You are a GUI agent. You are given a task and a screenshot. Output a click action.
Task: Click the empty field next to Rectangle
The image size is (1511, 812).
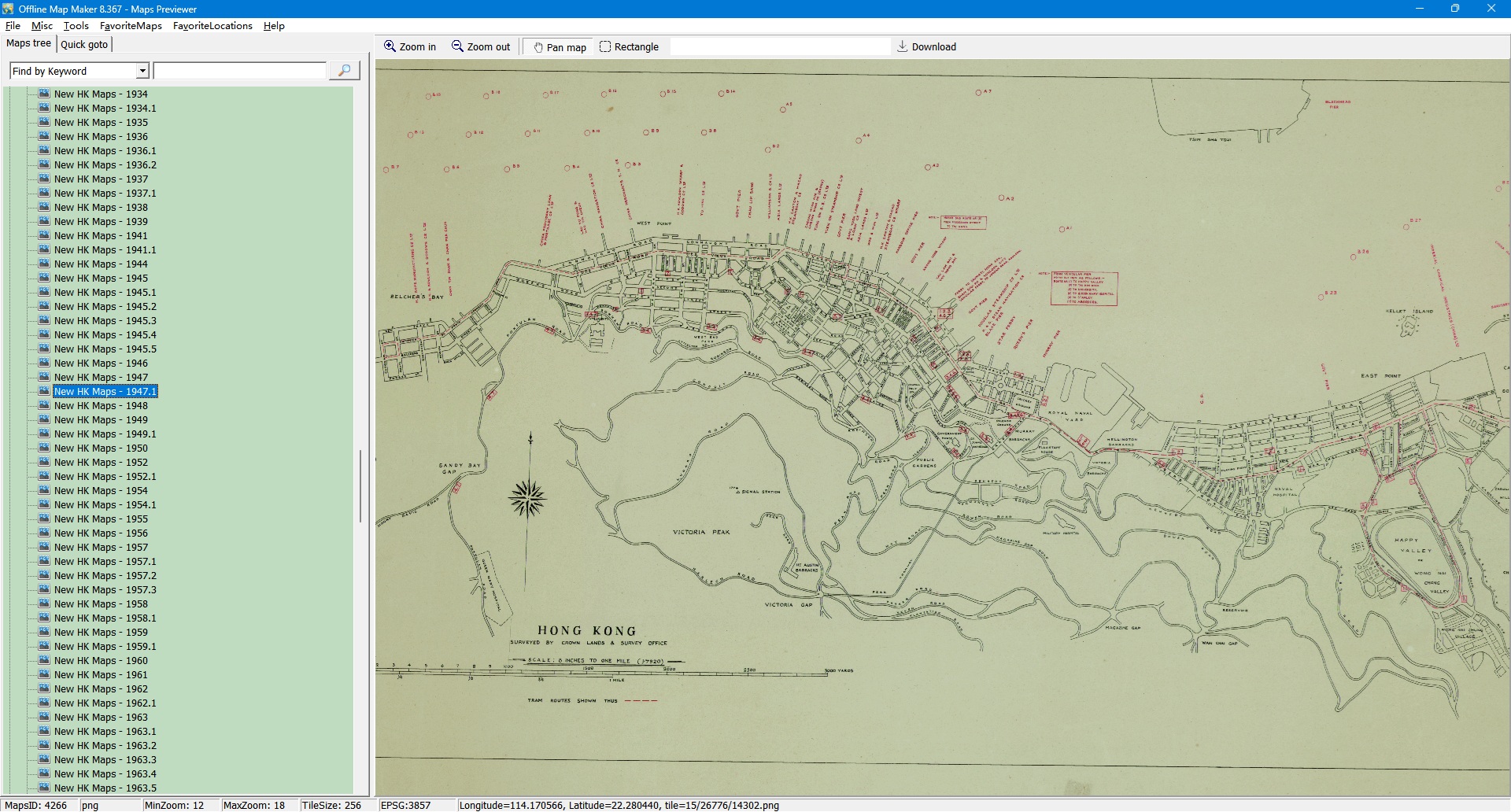tap(779, 46)
